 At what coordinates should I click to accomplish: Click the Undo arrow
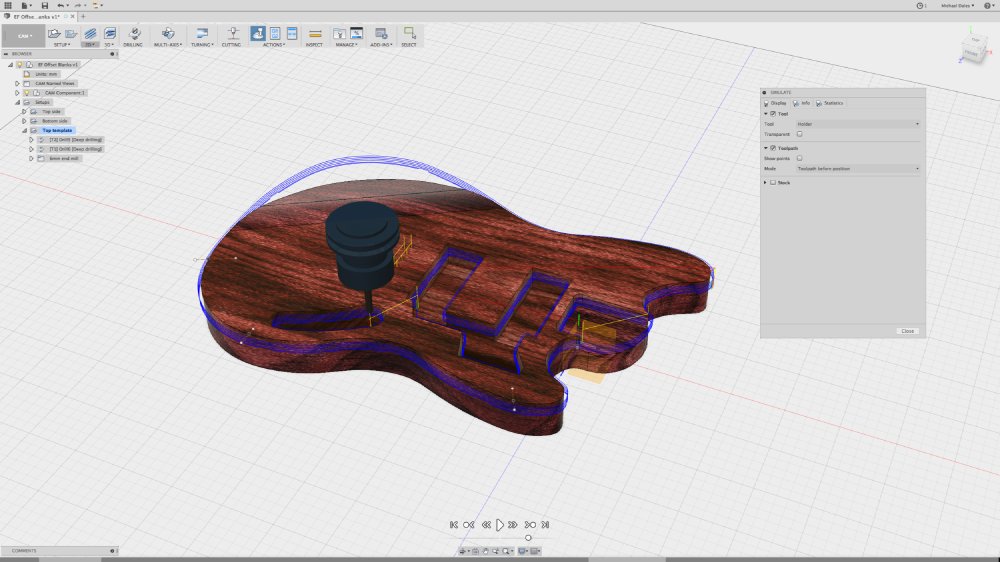pos(61,5)
